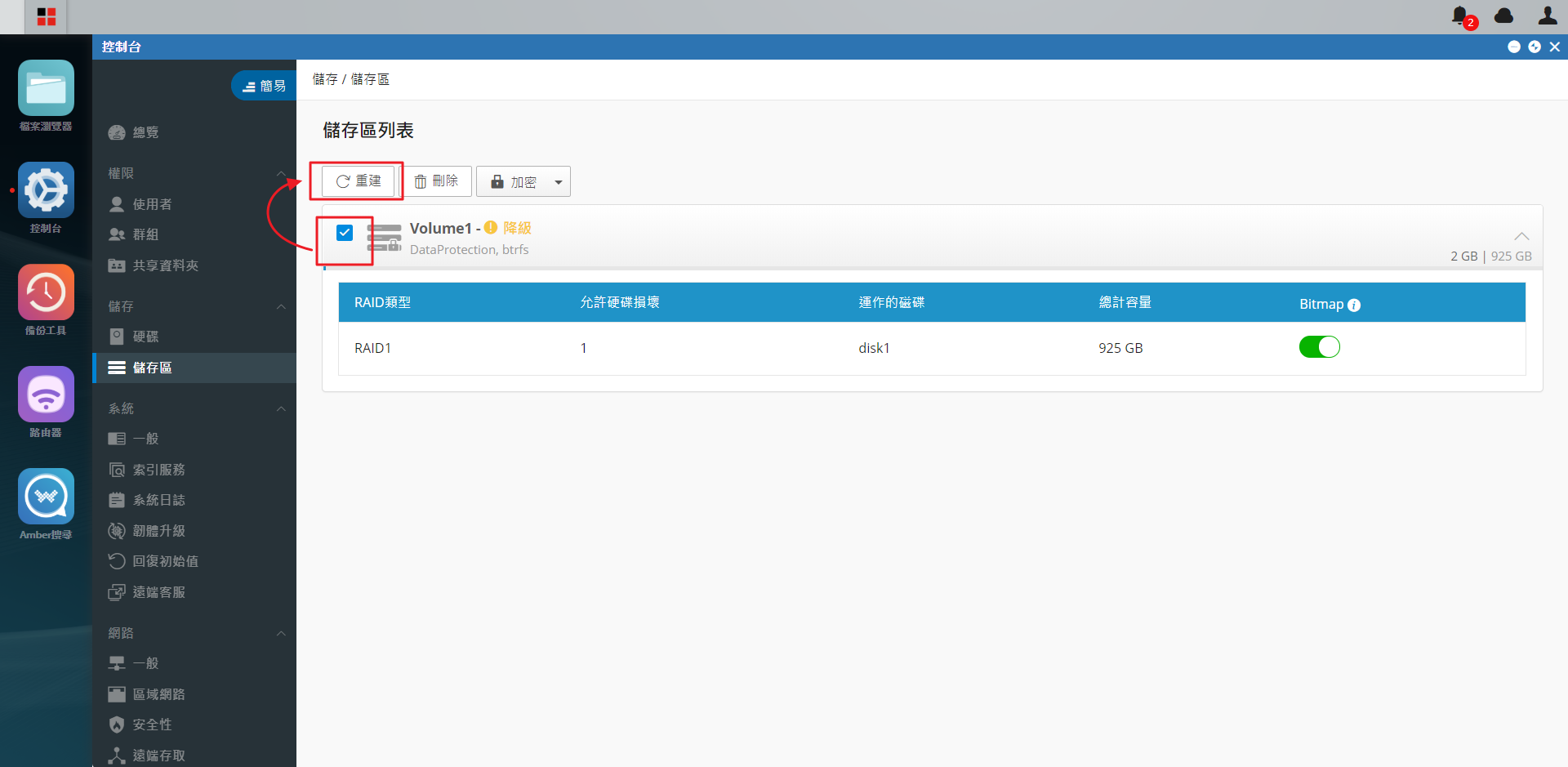1568x767 pixels.
Task: Click the 2 GB | 925 GB usage text
Action: pos(1491,256)
